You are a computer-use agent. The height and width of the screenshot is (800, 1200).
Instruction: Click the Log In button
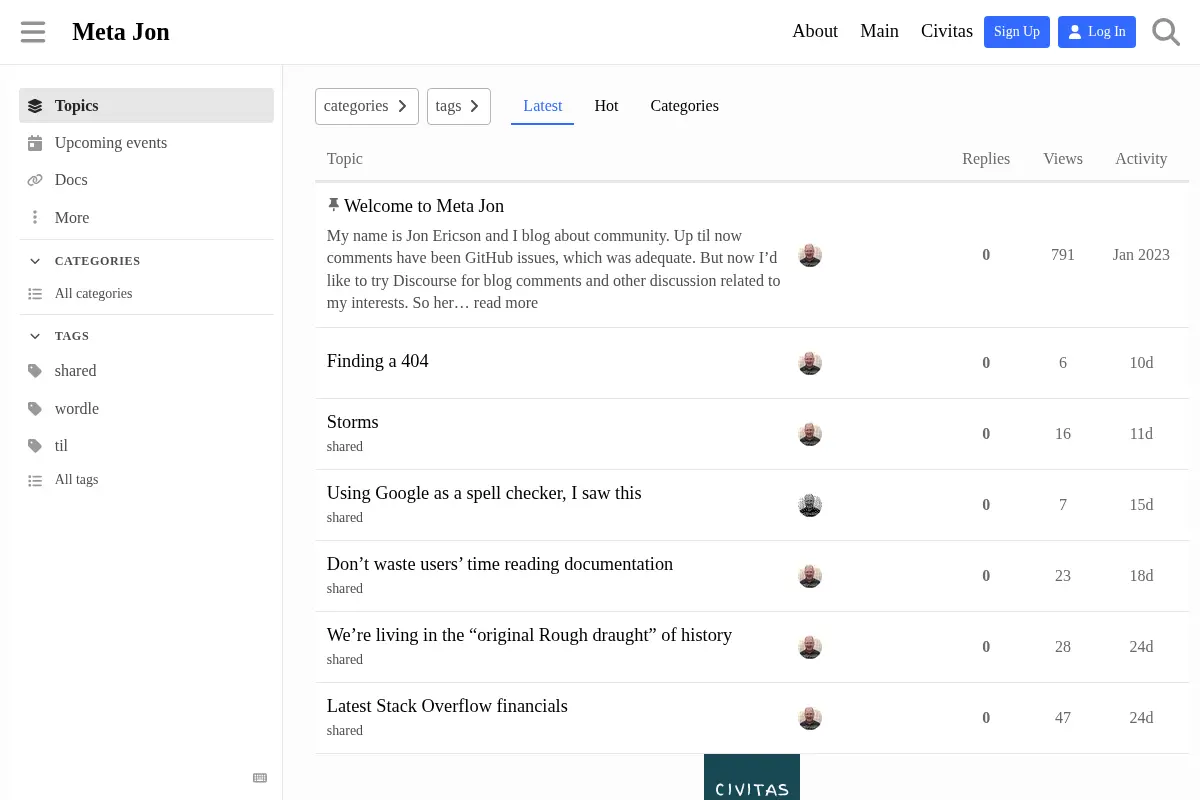tap(1097, 32)
